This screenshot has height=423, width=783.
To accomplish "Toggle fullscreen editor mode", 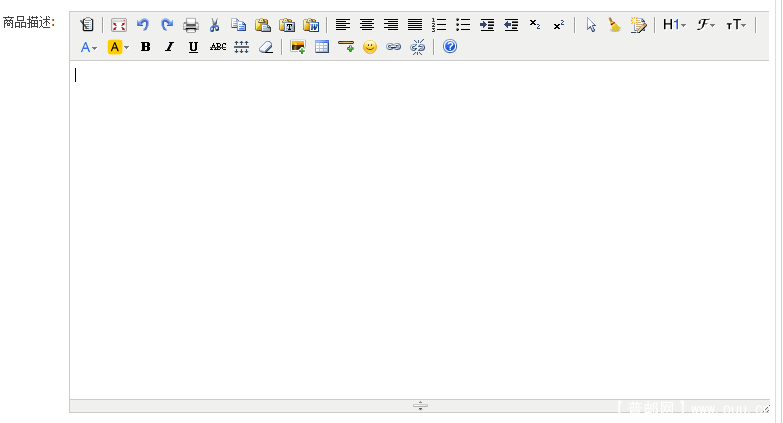I will coord(119,25).
